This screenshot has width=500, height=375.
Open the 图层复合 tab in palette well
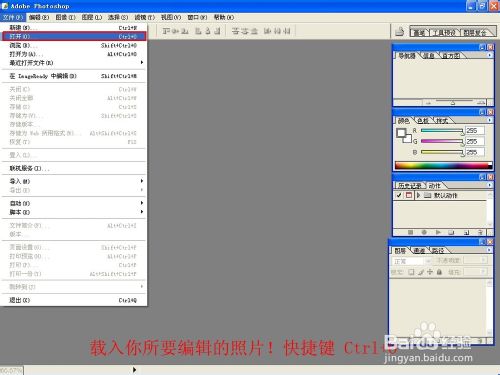[475, 32]
